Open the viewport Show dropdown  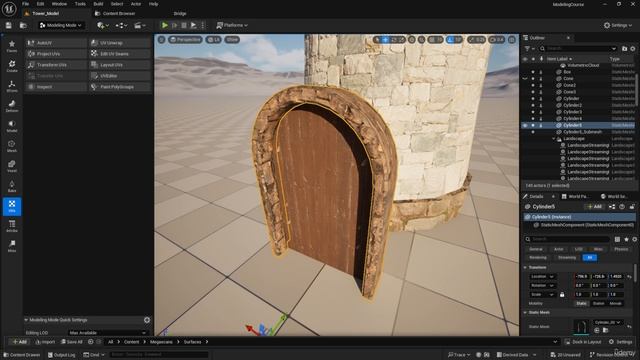click(232, 40)
